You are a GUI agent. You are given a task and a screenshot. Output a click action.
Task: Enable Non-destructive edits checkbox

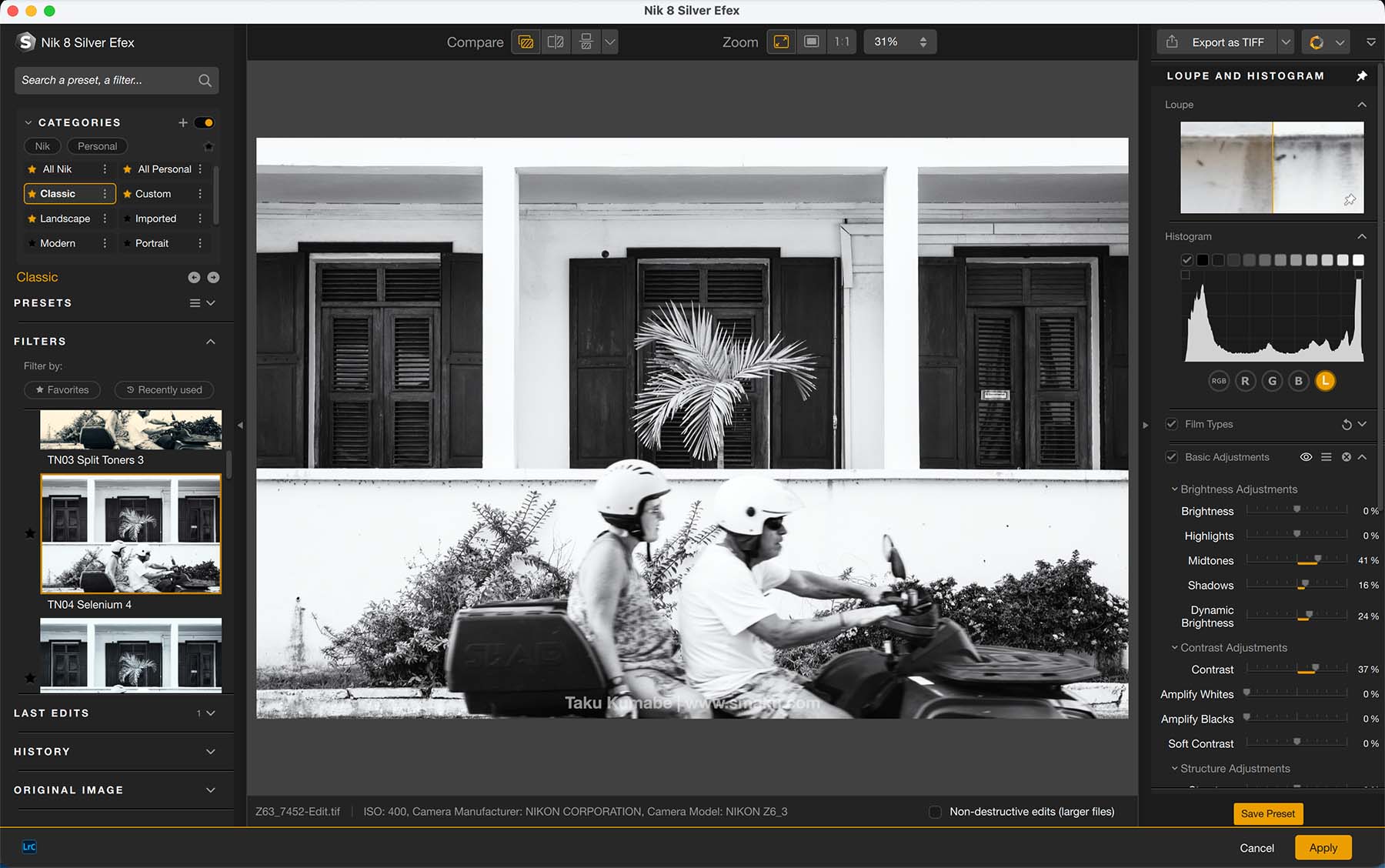click(x=935, y=812)
